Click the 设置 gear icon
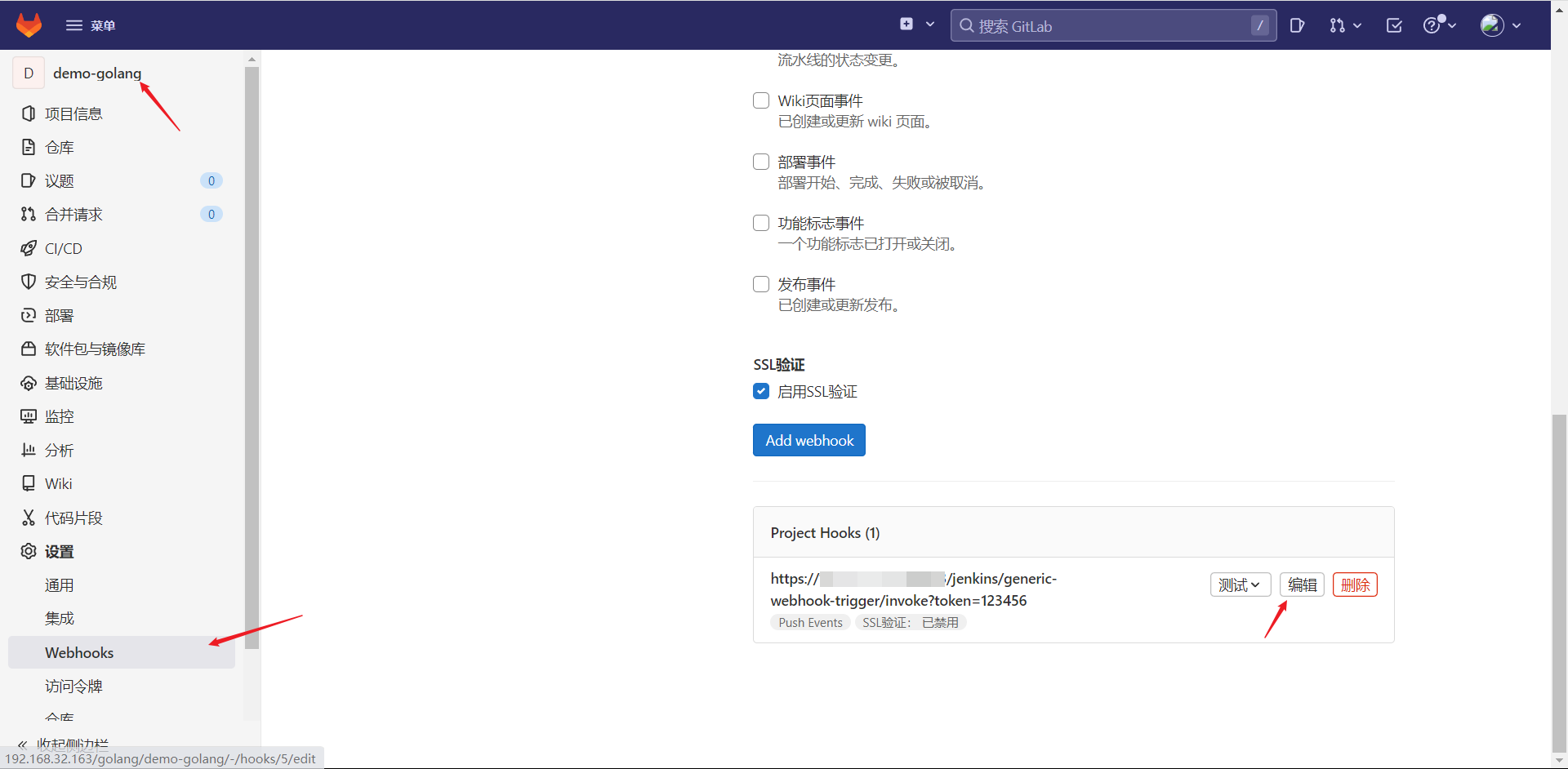 pos(29,551)
